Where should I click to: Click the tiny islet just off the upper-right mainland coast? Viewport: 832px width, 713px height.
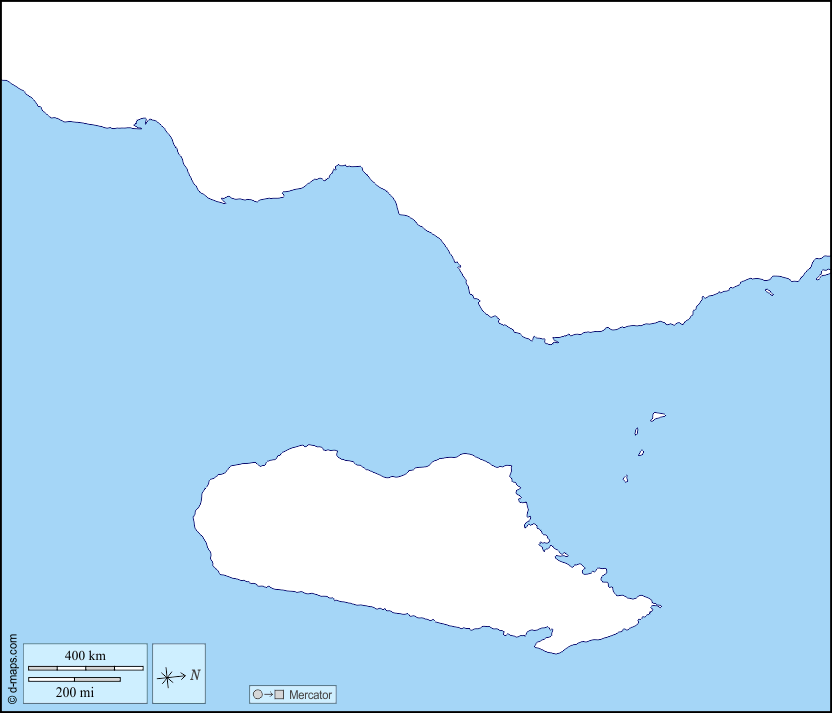click(x=769, y=292)
